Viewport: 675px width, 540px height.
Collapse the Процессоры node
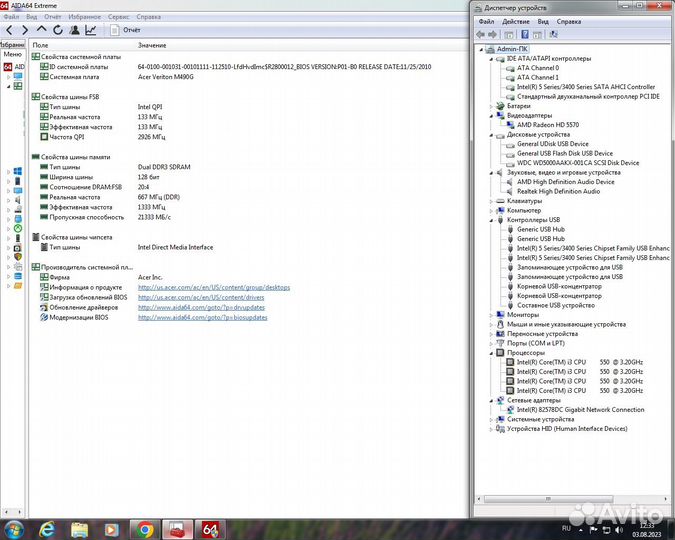point(491,353)
